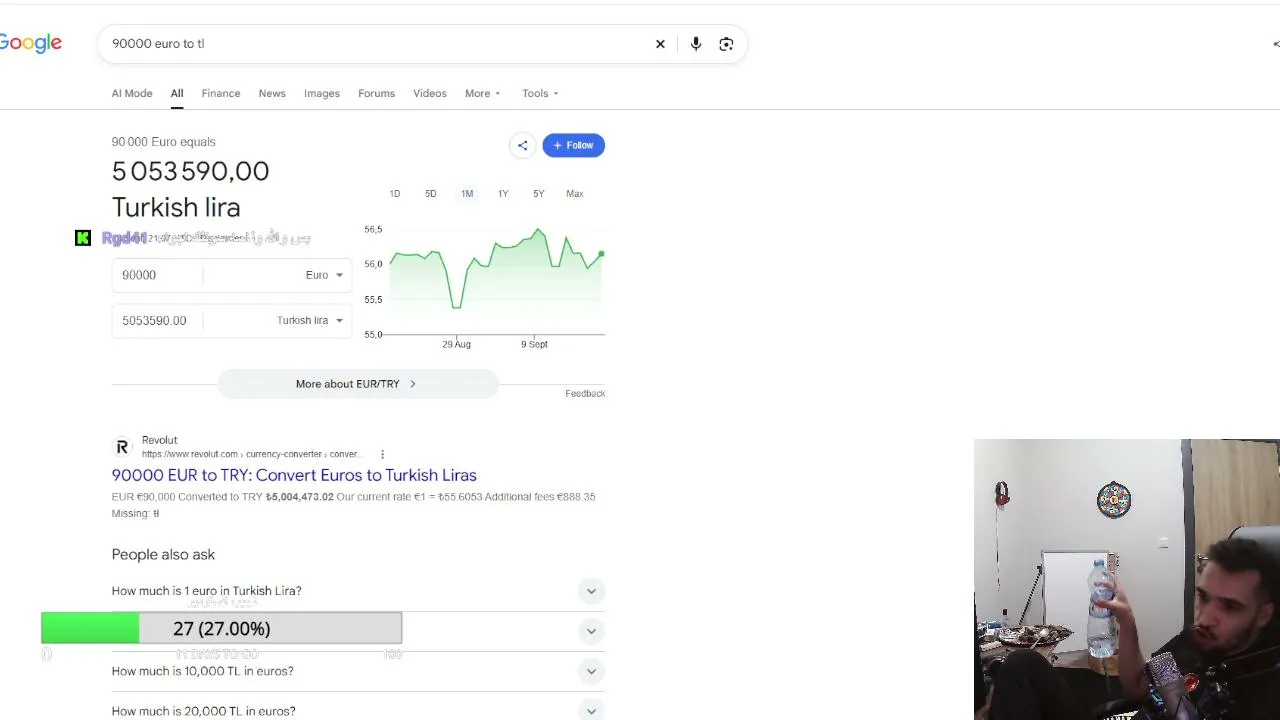Open the Turkish lira currency dropdown

click(x=310, y=320)
